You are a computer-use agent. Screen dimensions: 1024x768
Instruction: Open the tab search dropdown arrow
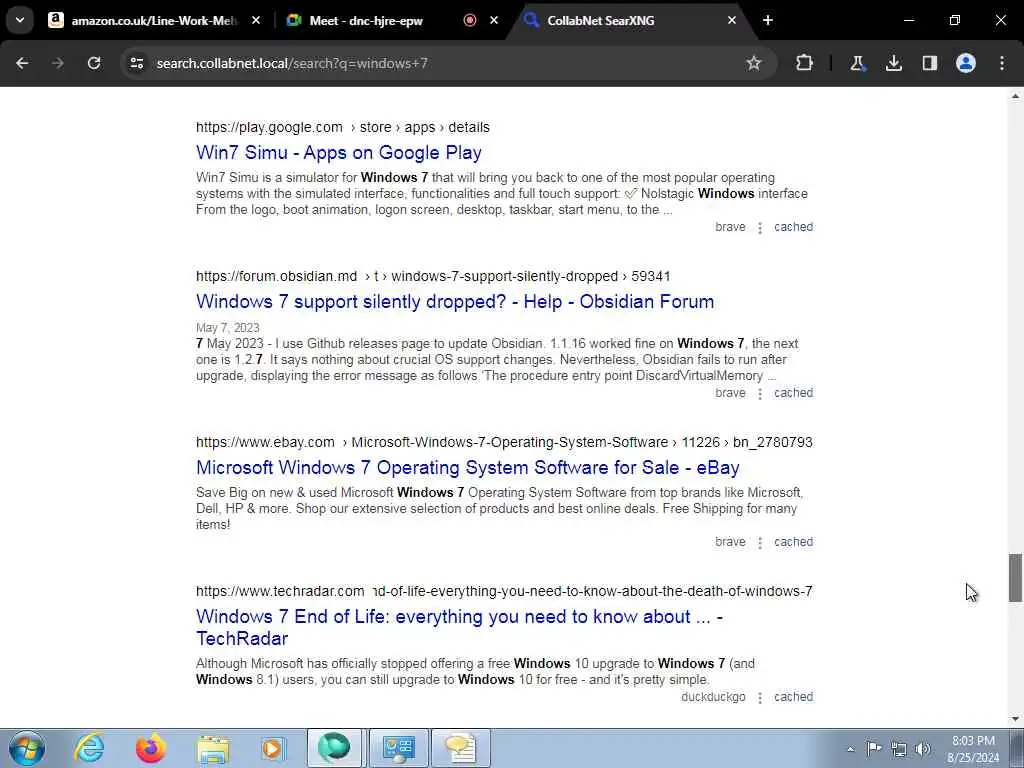[20, 20]
